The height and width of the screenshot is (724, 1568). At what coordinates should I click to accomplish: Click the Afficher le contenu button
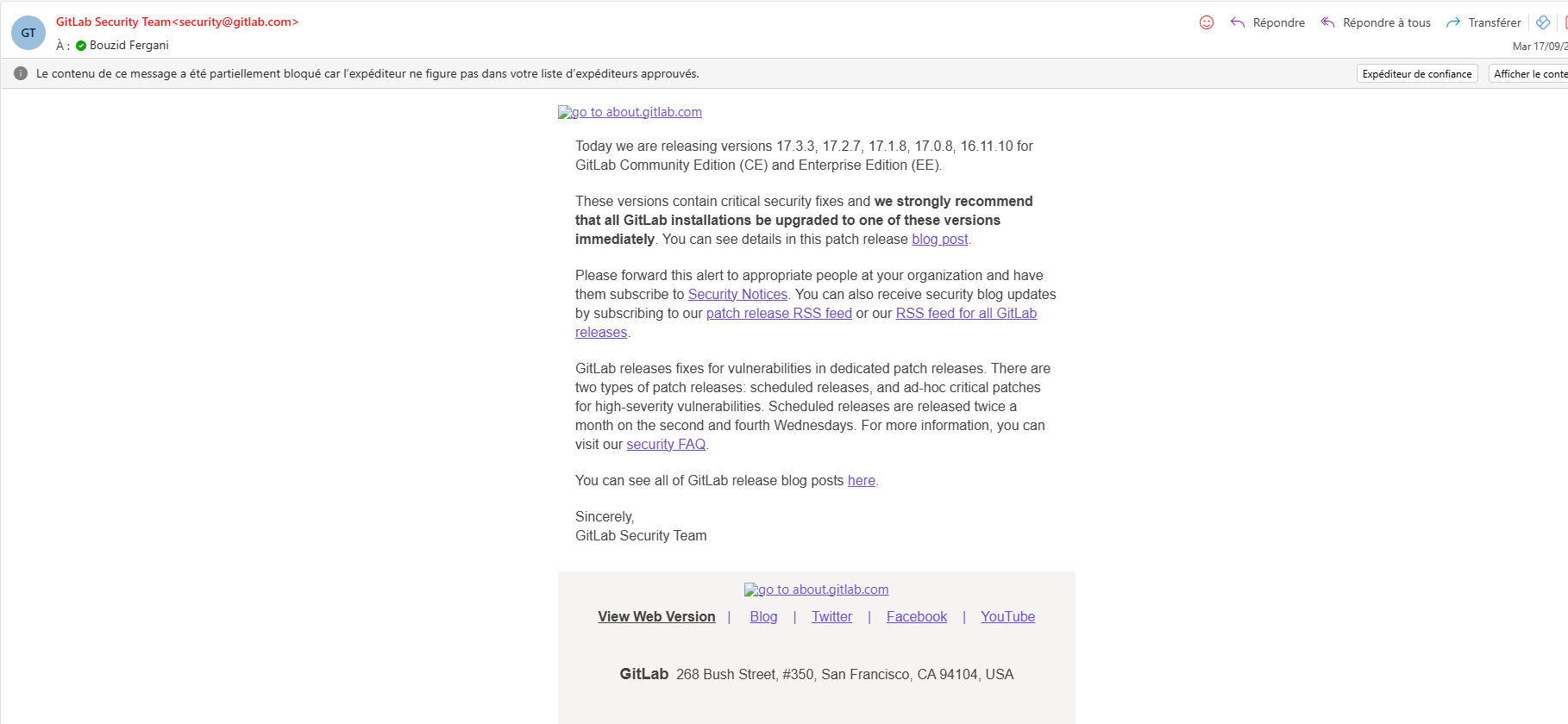pyautogui.click(x=1529, y=74)
